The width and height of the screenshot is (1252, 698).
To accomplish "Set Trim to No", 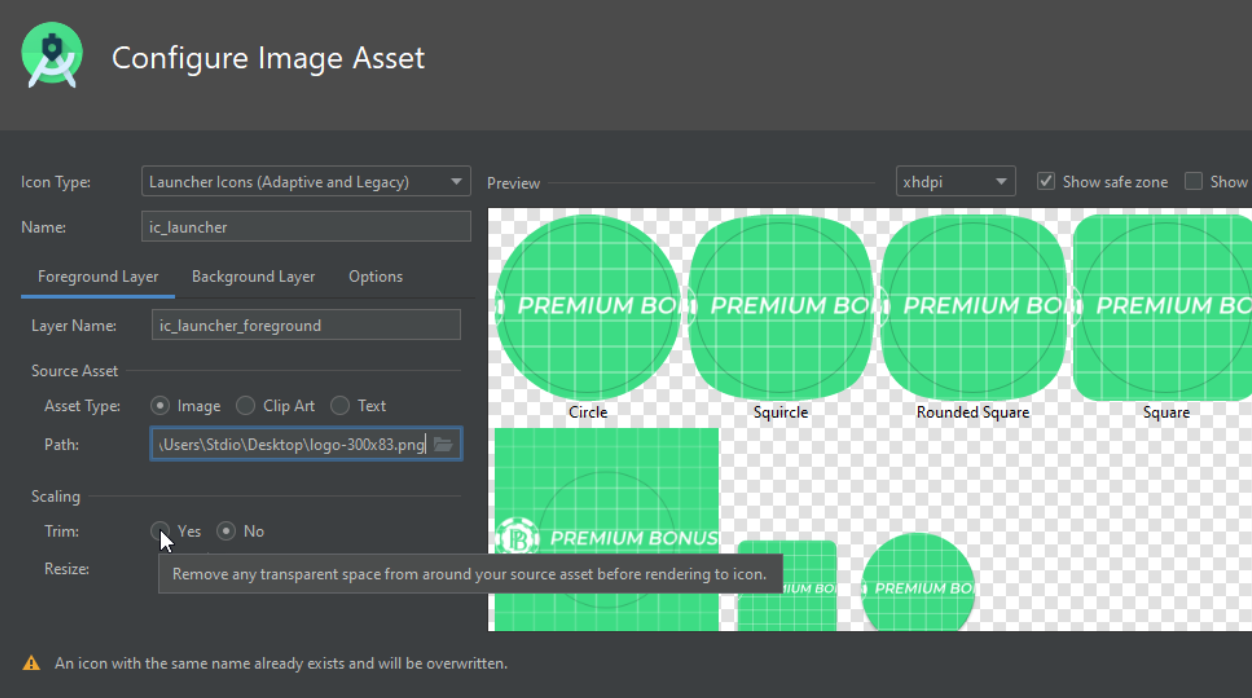I will coord(226,531).
